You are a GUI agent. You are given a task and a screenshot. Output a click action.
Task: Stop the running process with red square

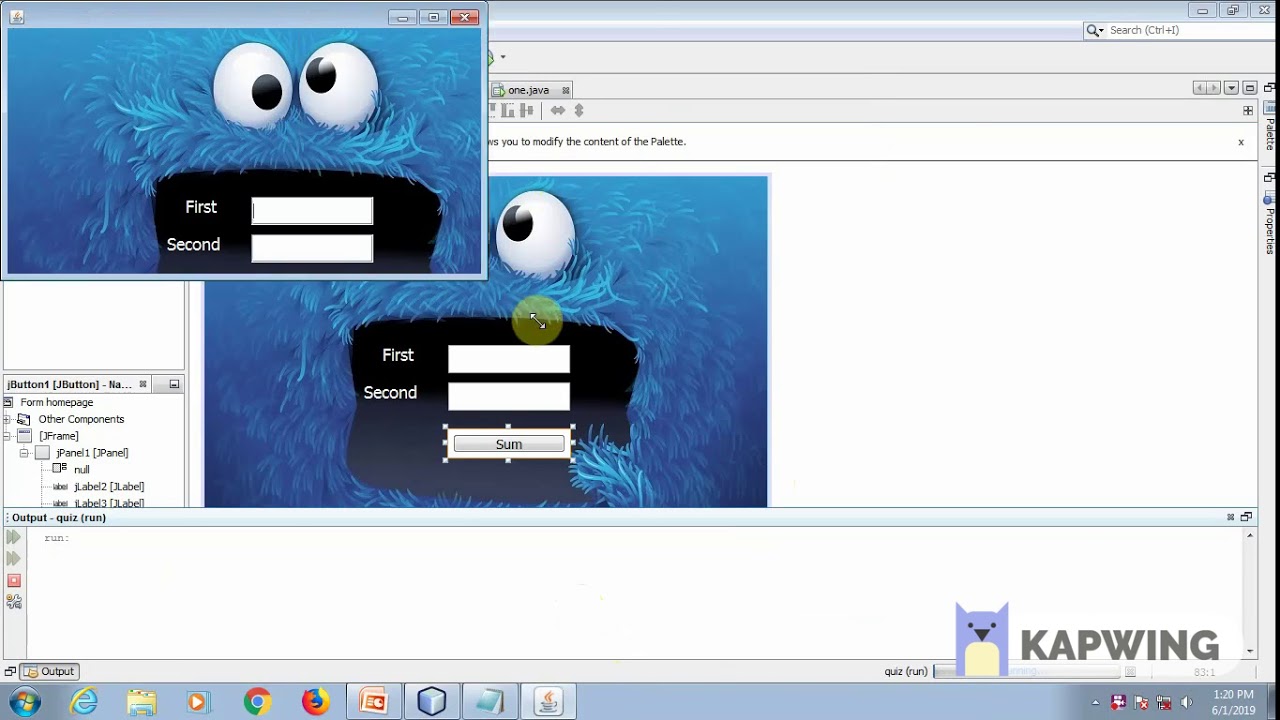coord(14,580)
